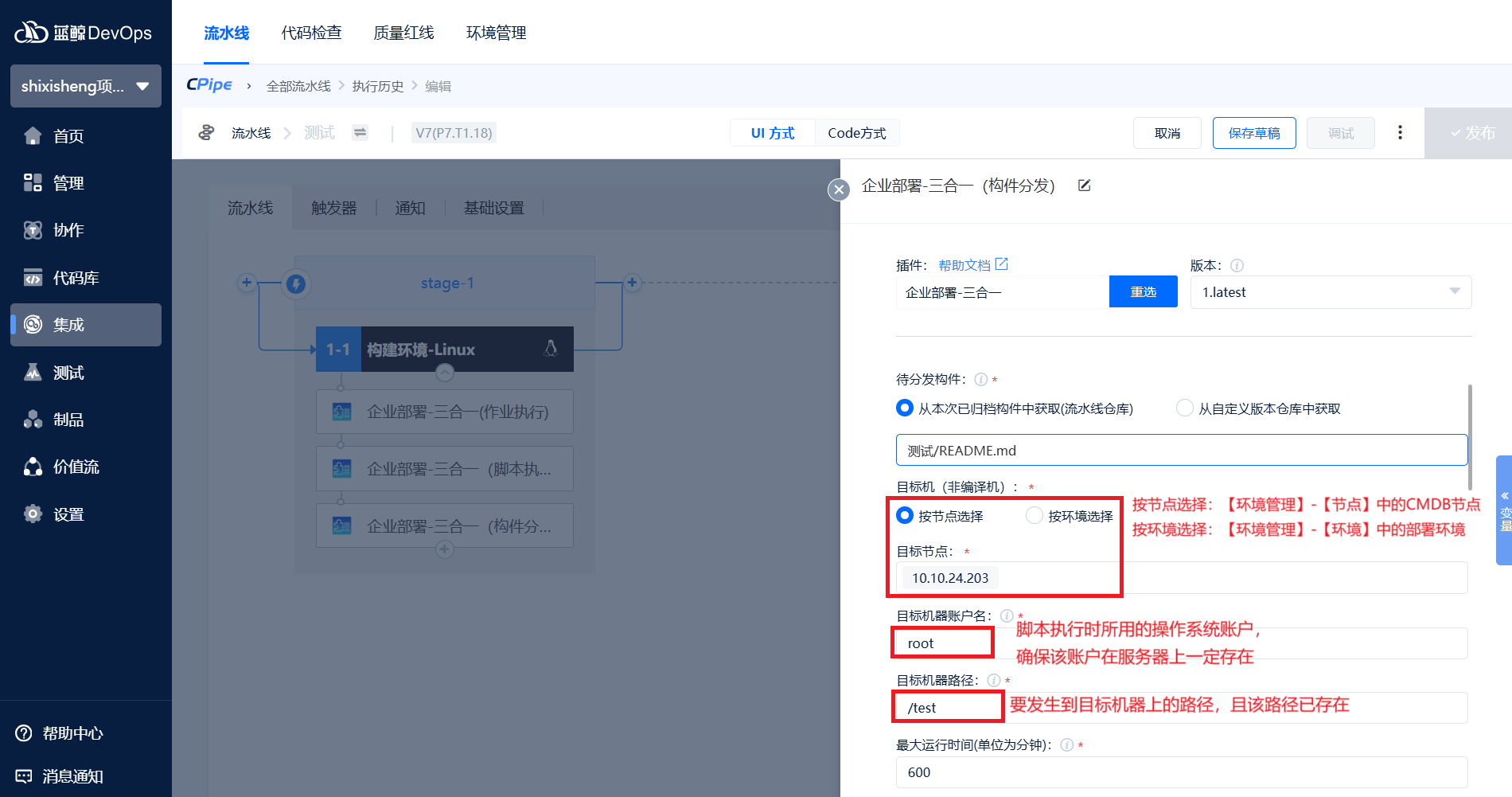1512x797 pixels.
Task: Open the shixisheng project selector dropdown
Action: point(86,86)
